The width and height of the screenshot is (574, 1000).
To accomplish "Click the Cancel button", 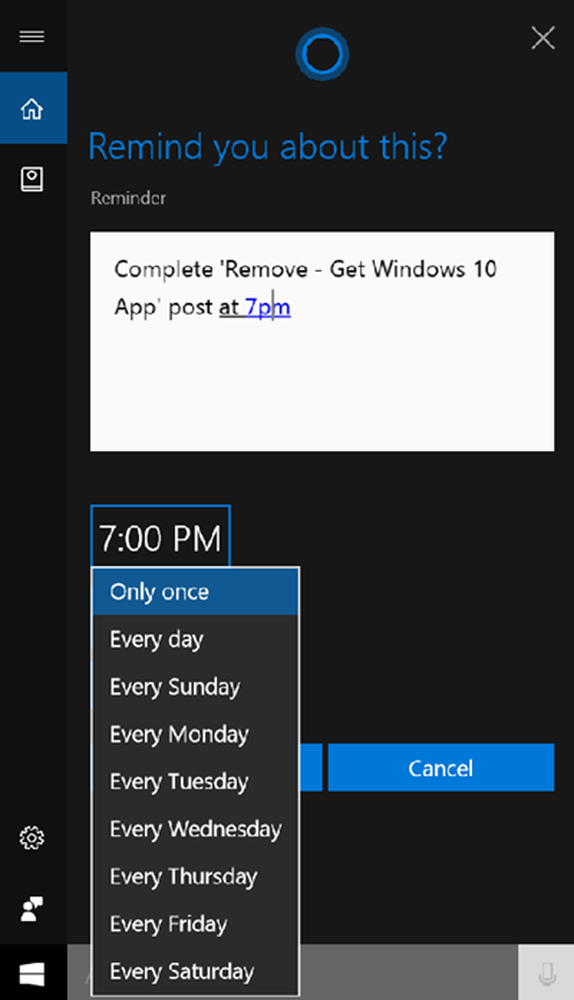I will pos(441,768).
